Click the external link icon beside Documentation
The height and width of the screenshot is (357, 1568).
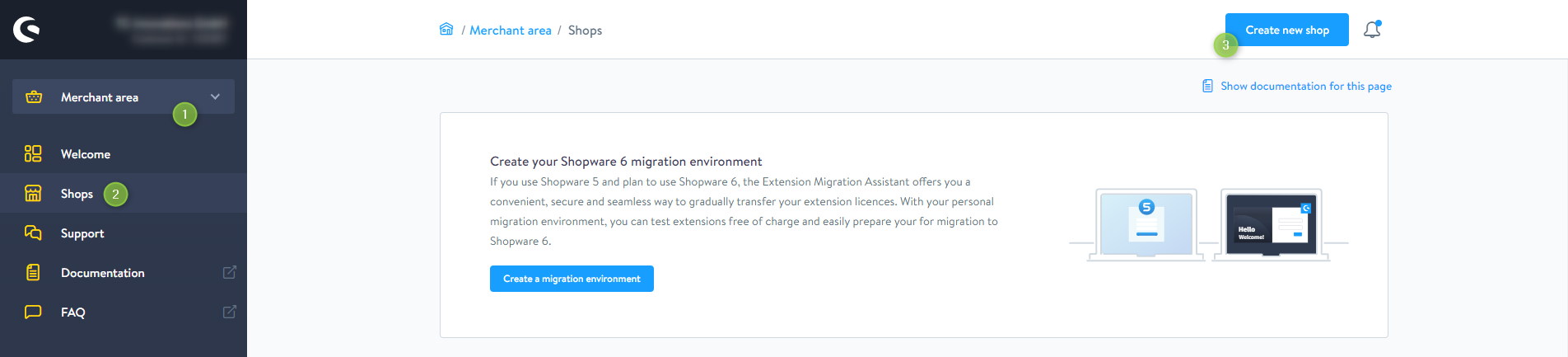pos(230,272)
